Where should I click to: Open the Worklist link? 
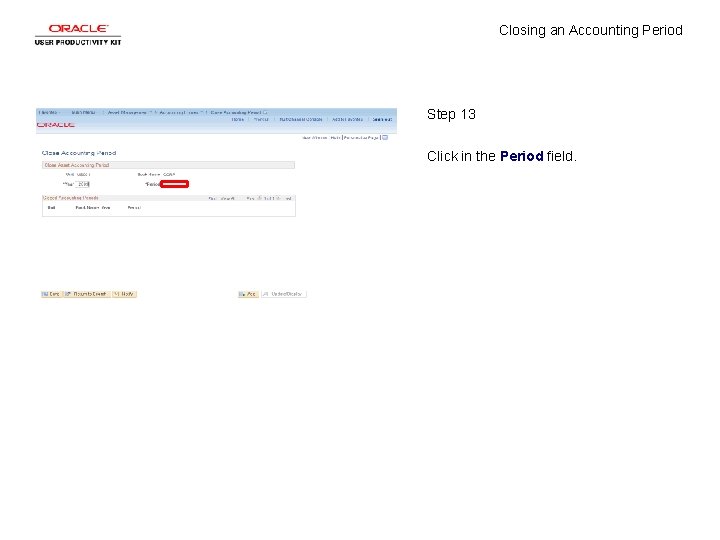click(x=261, y=119)
